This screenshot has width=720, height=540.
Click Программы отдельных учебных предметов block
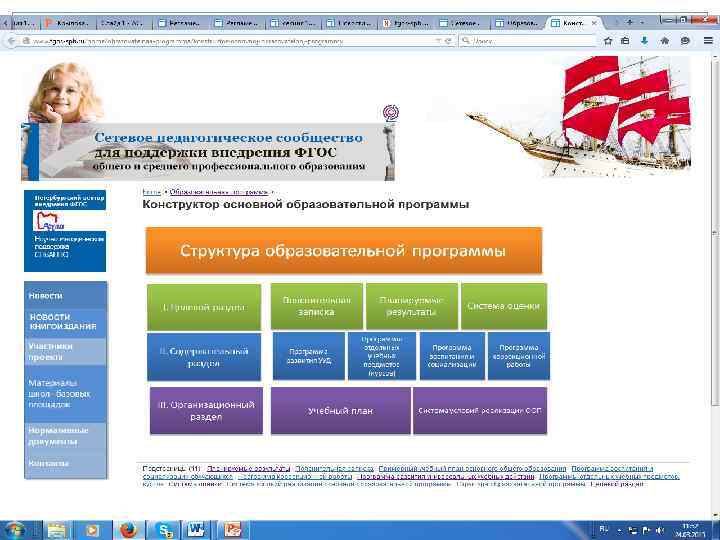[382, 356]
